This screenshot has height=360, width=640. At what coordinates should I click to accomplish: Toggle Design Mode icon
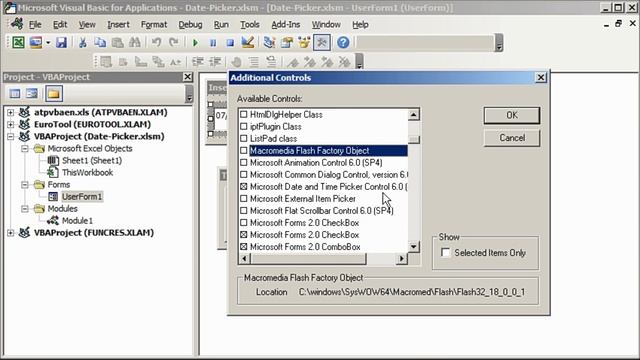pyautogui.click(x=248, y=42)
